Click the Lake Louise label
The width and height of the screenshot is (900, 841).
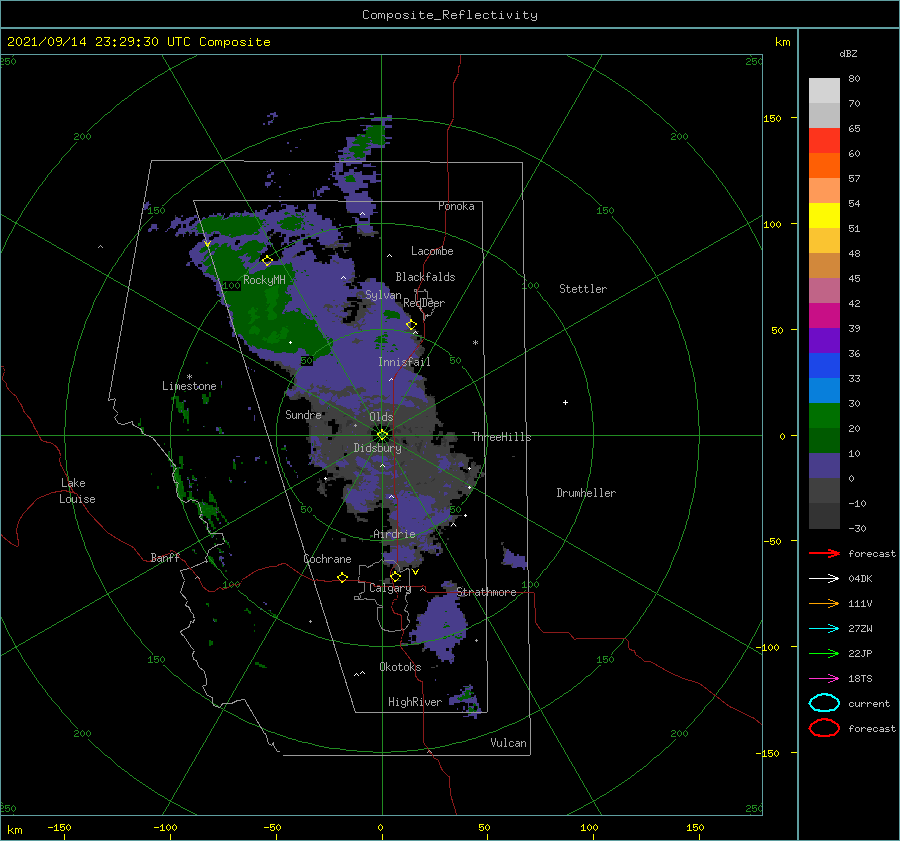point(78,491)
